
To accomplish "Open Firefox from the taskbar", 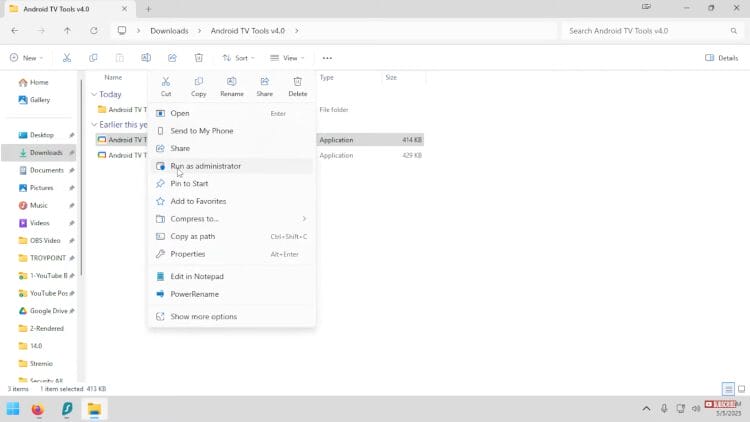I will point(38,409).
